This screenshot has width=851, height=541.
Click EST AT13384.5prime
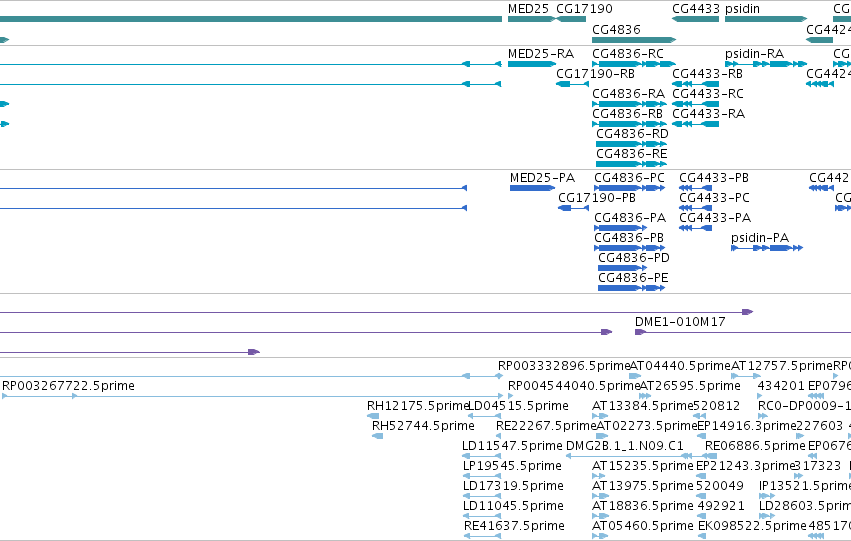coord(643,406)
